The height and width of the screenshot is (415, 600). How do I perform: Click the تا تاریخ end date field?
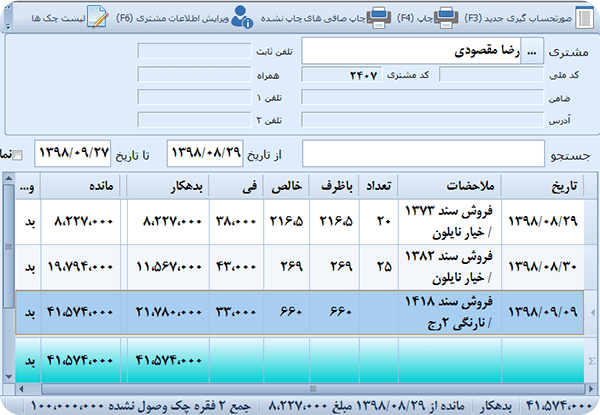click(x=73, y=154)
